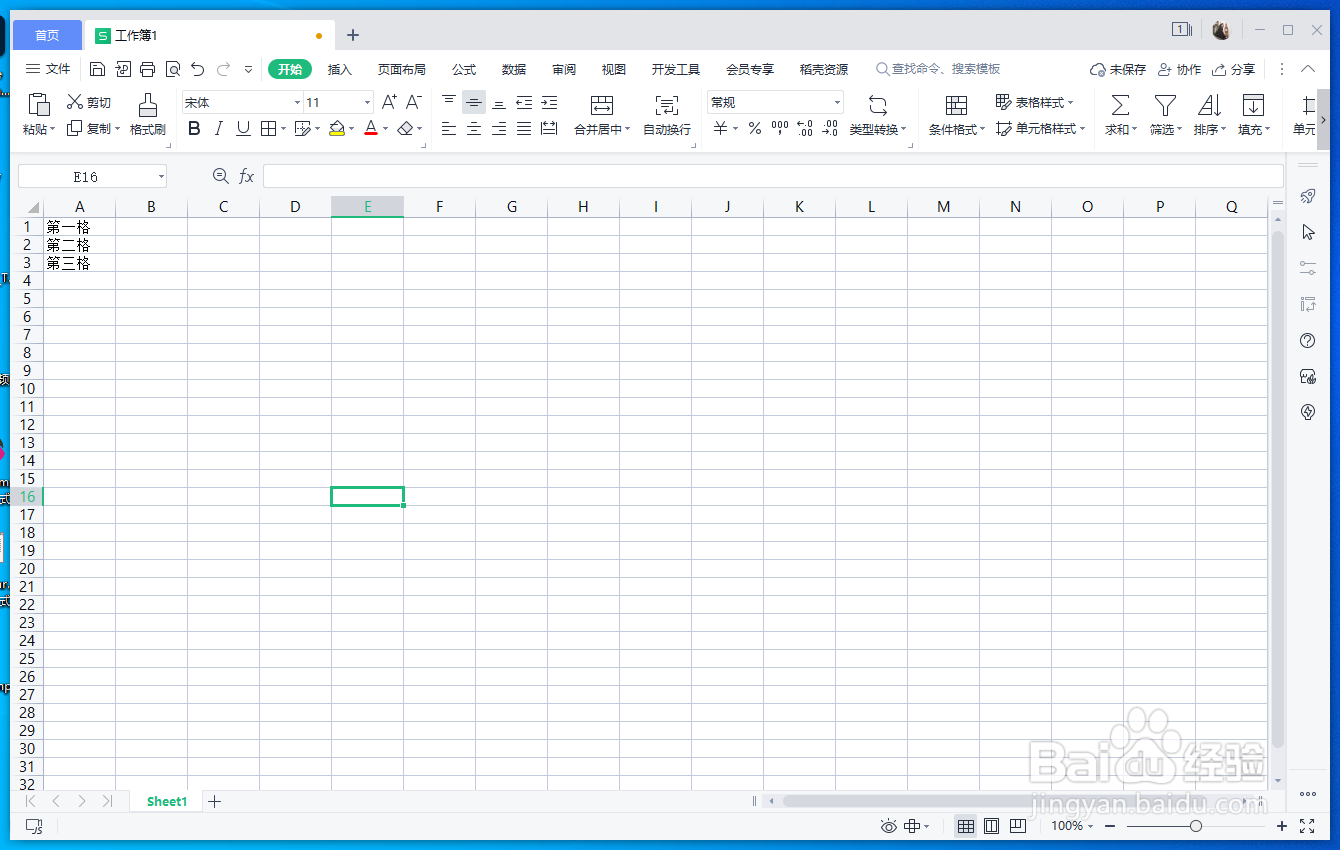Click the increase indent icon
The image size is (1340, 850).
pyautogui.click(x=549, y=102)
